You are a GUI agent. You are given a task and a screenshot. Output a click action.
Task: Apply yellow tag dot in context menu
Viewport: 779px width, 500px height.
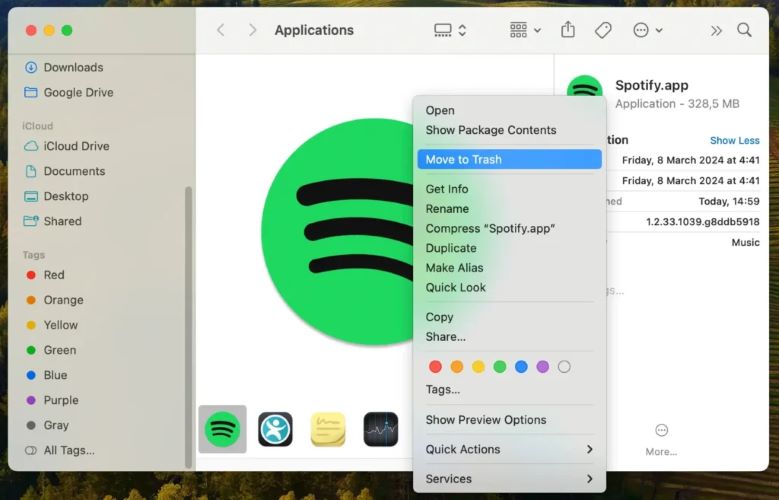pos(478,367)
